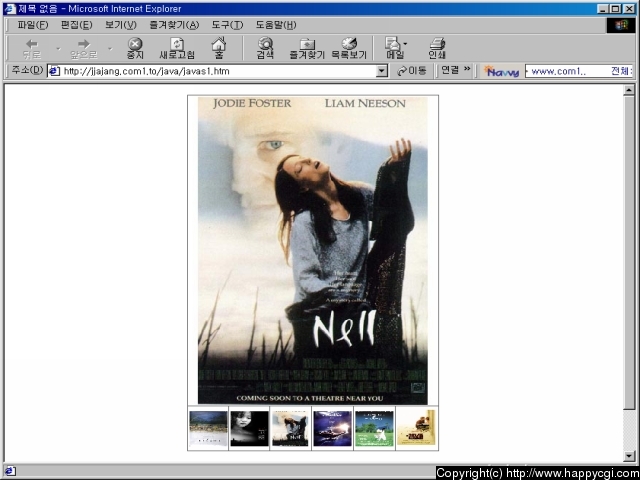Click the vertical scrollbar down arrow
The image size is (640, 480).
629,456
